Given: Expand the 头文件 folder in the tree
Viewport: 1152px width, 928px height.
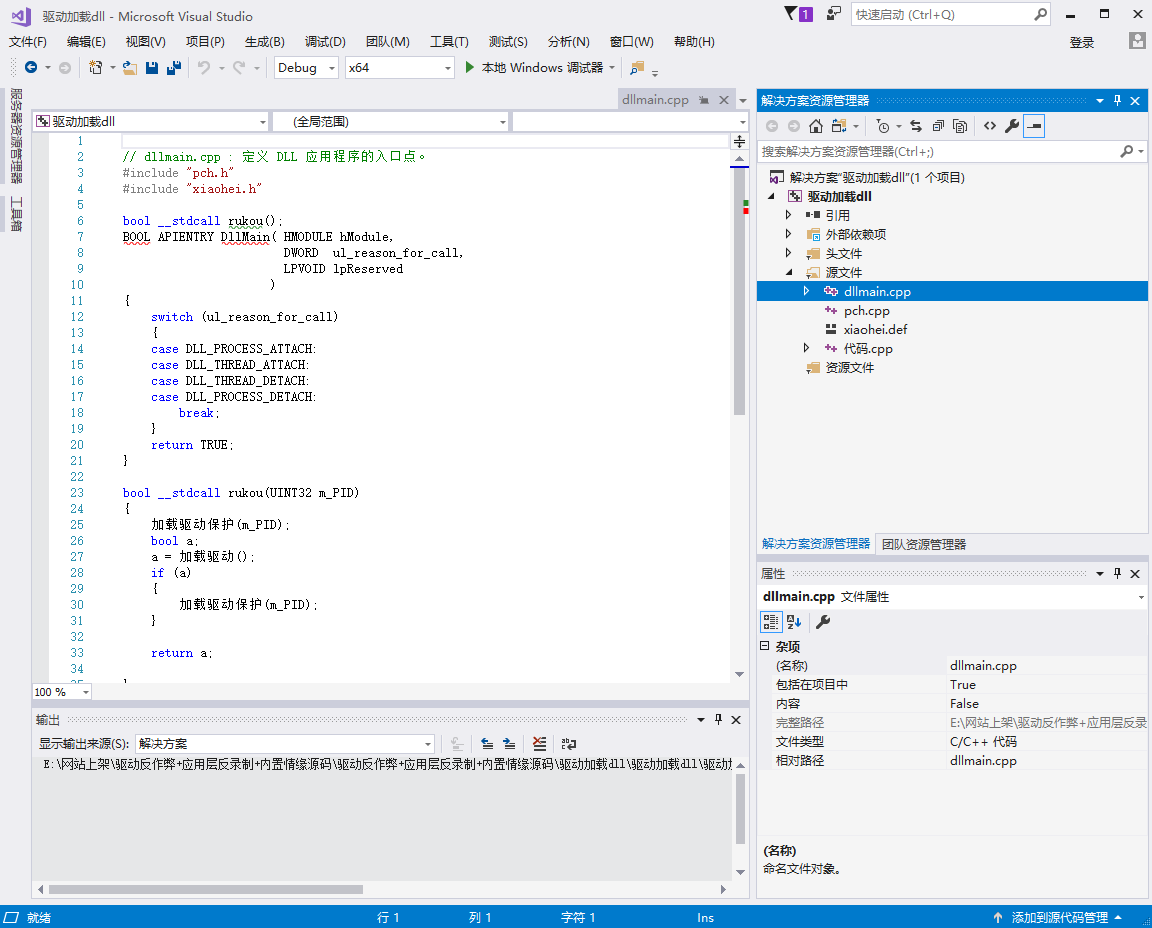Looking at the screenshot, I should 789,254.
